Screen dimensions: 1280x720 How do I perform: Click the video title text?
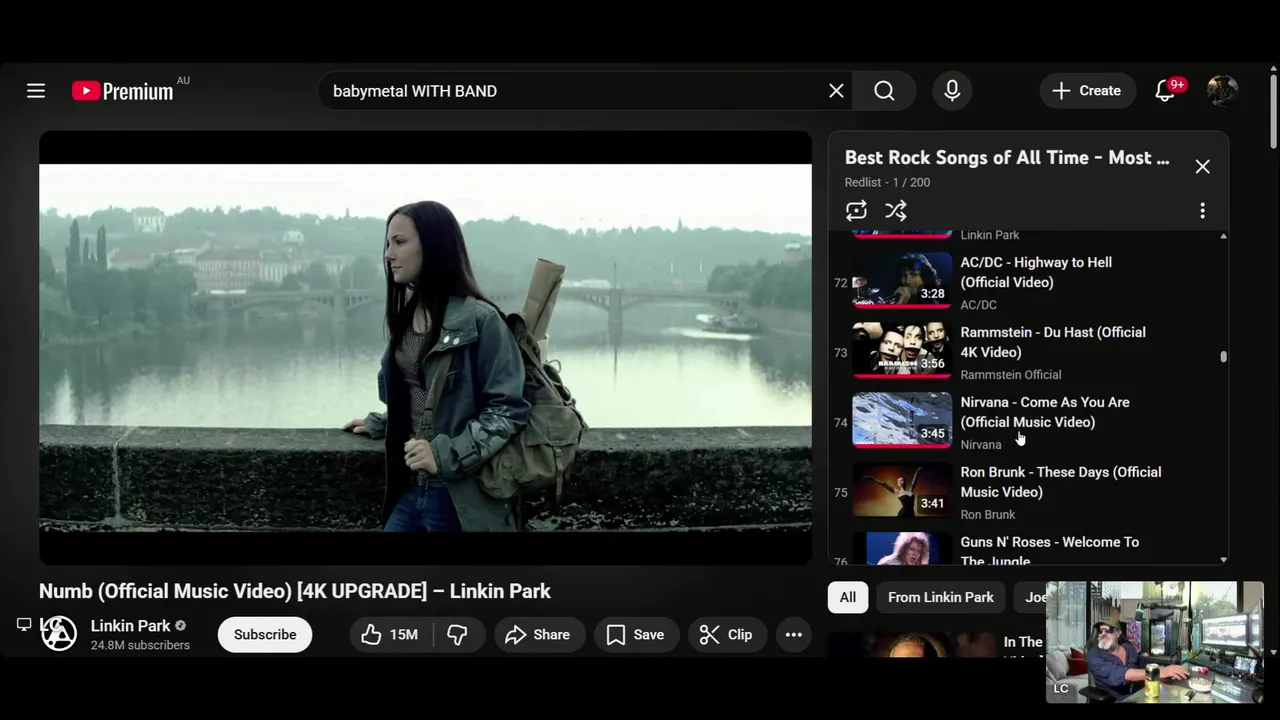pyautogui.click(x=295, y=591)
